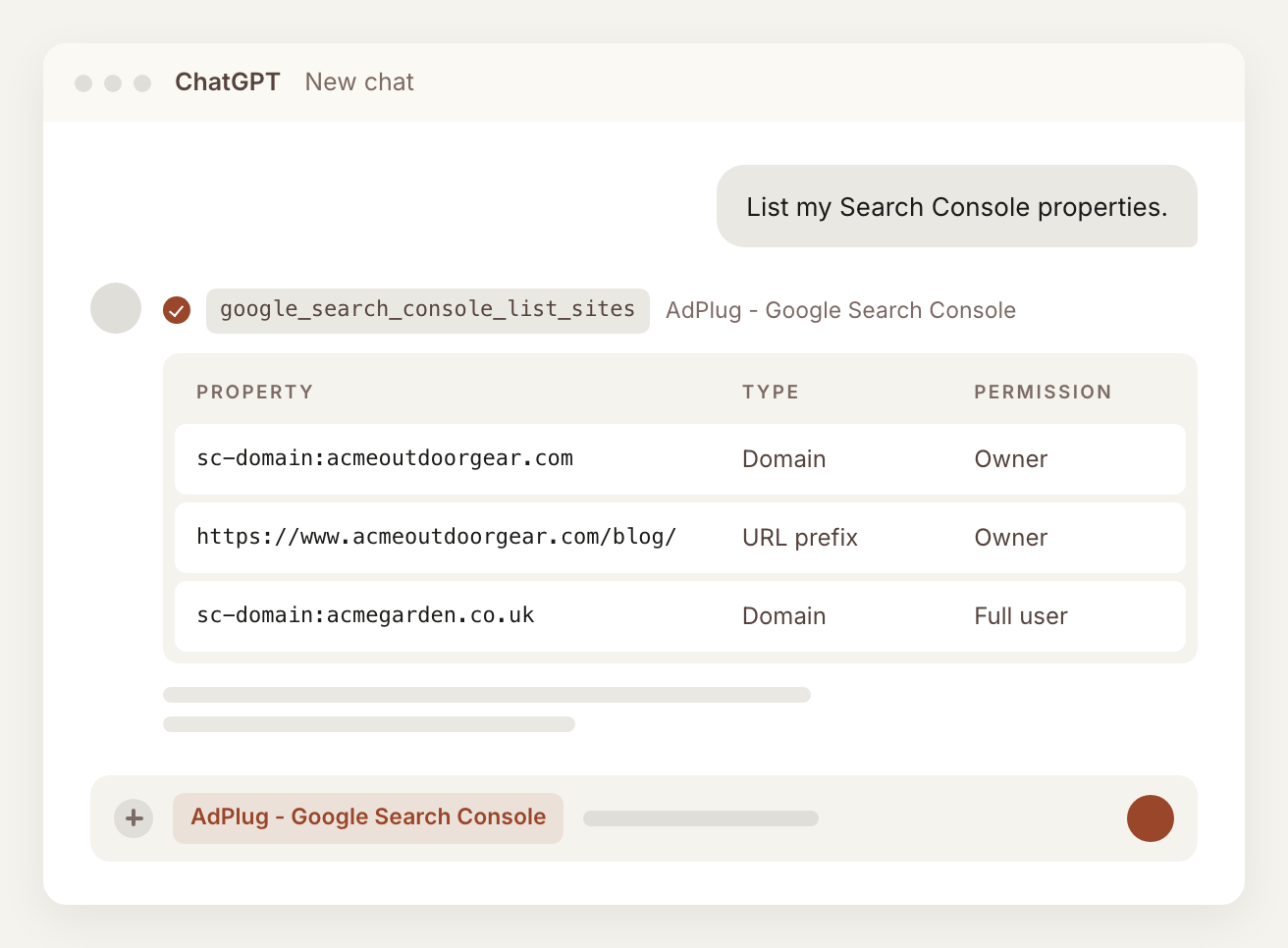Click 'Owner' permission in sc-domain:acmeoutdoorgear.com row

pos(1011,459)
